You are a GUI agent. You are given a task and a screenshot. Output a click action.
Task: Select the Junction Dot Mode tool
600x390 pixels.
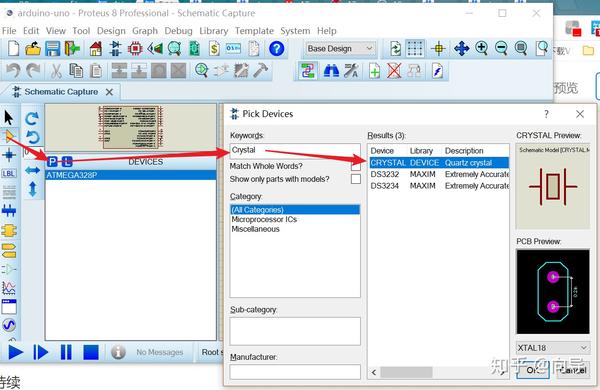tap(8, 155)
